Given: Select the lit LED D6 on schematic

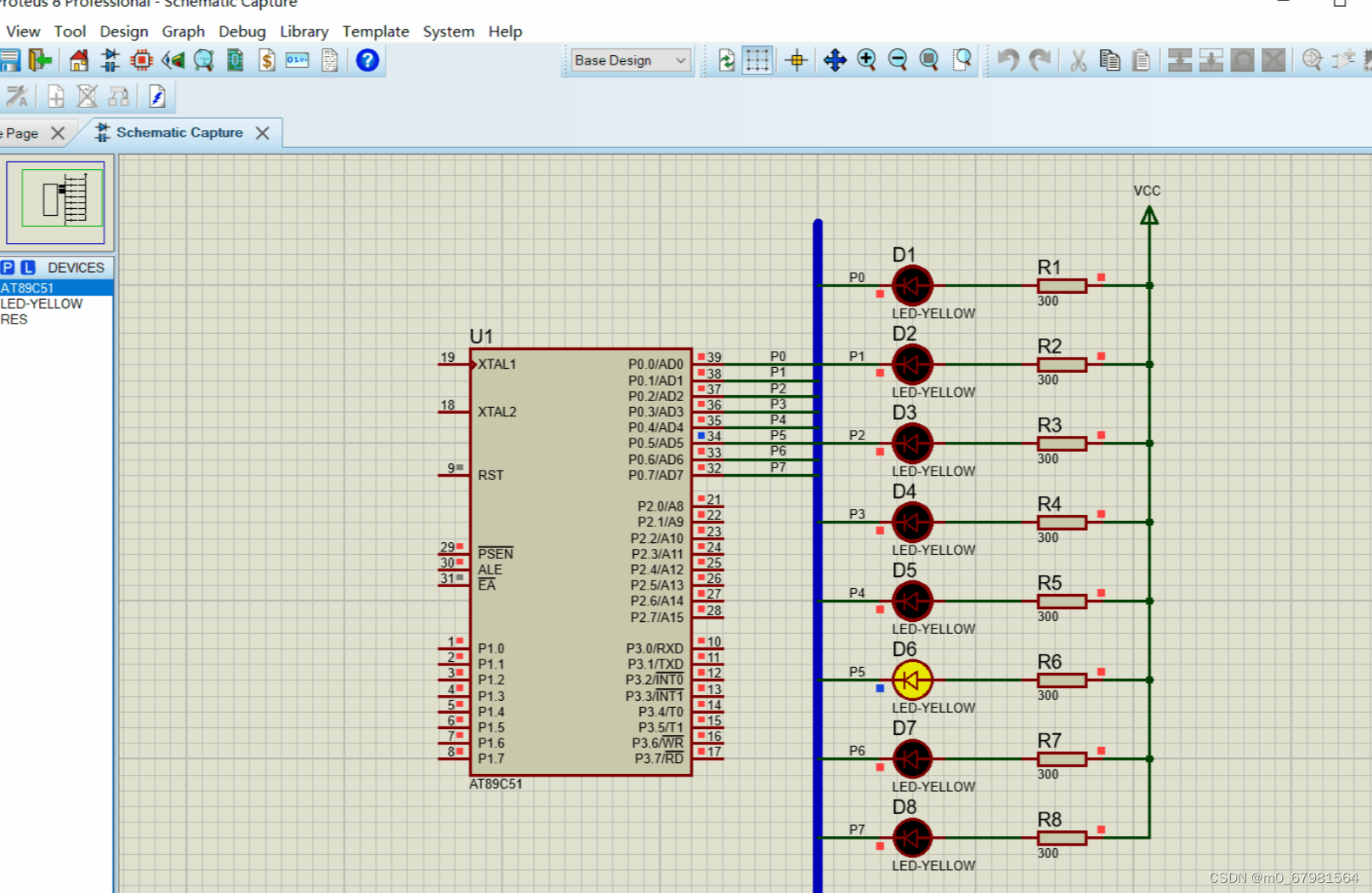Looking at the screenshot, I should (912, 680).
